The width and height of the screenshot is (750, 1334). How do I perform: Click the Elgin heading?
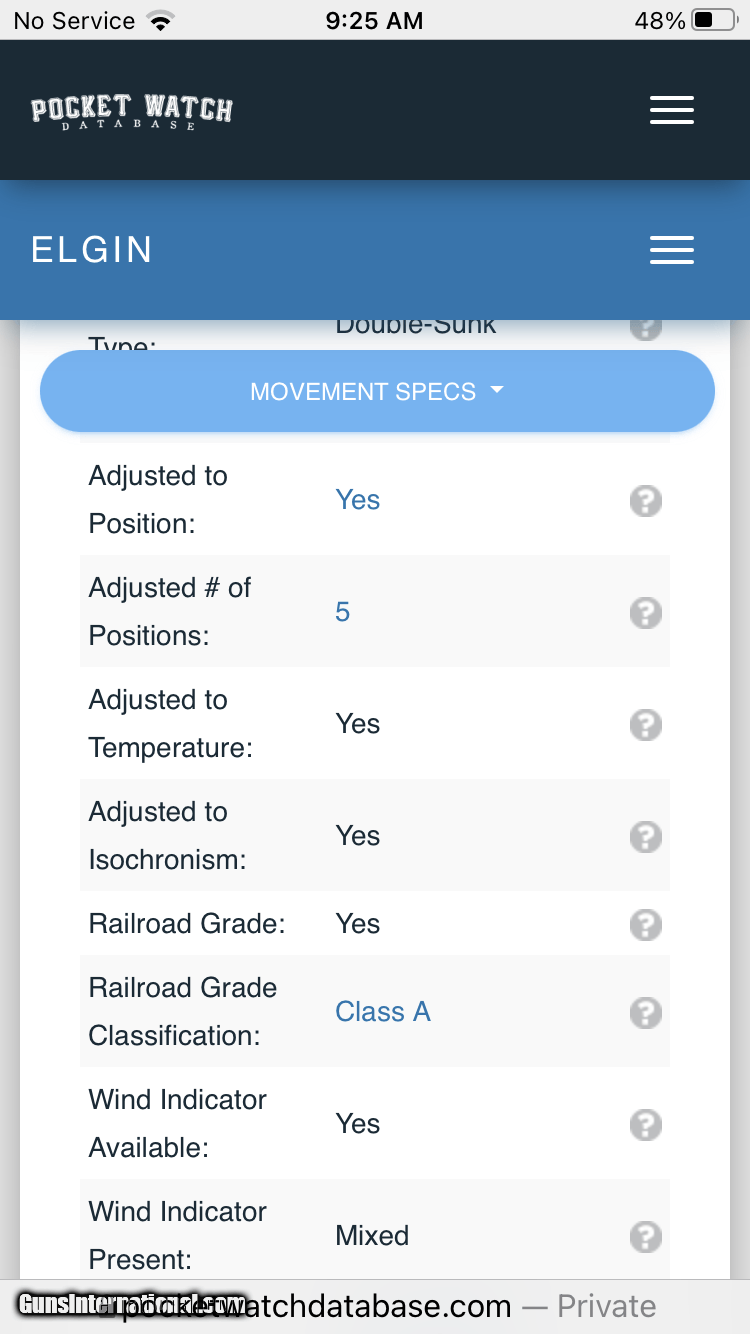click(92, 250)
